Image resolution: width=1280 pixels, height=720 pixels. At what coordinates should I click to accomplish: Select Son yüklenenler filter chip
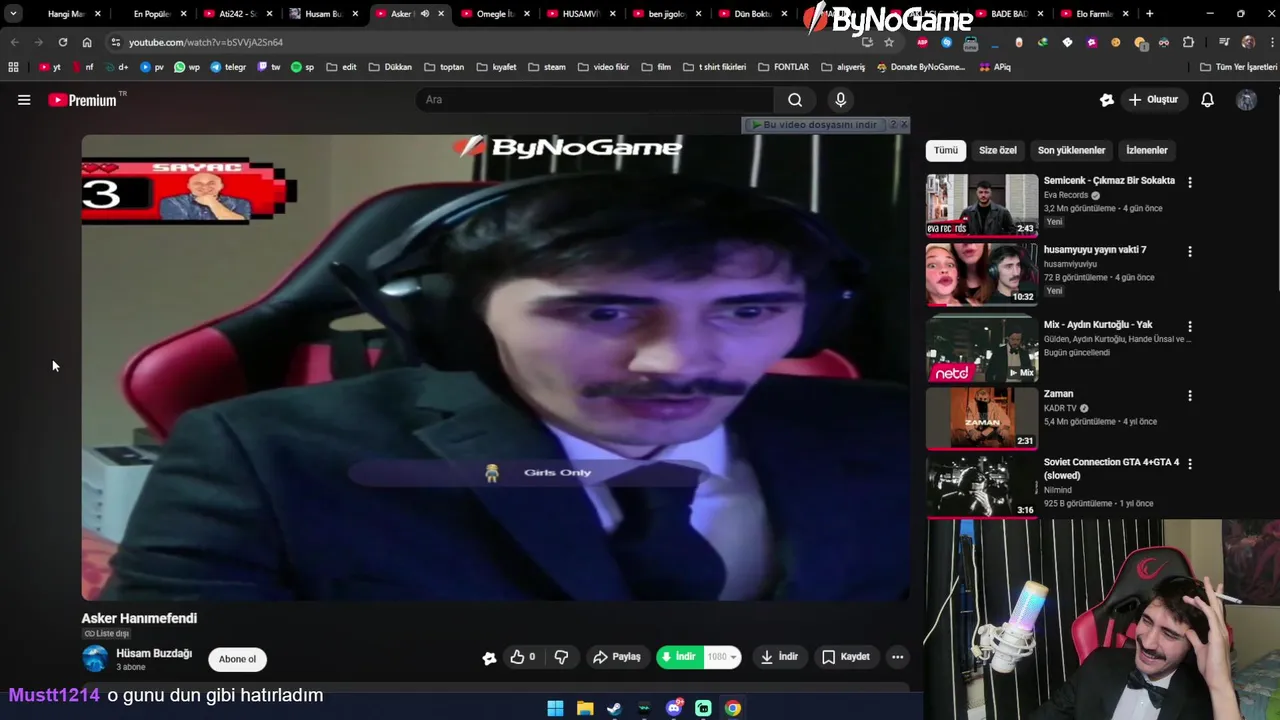click(1071, 150)
